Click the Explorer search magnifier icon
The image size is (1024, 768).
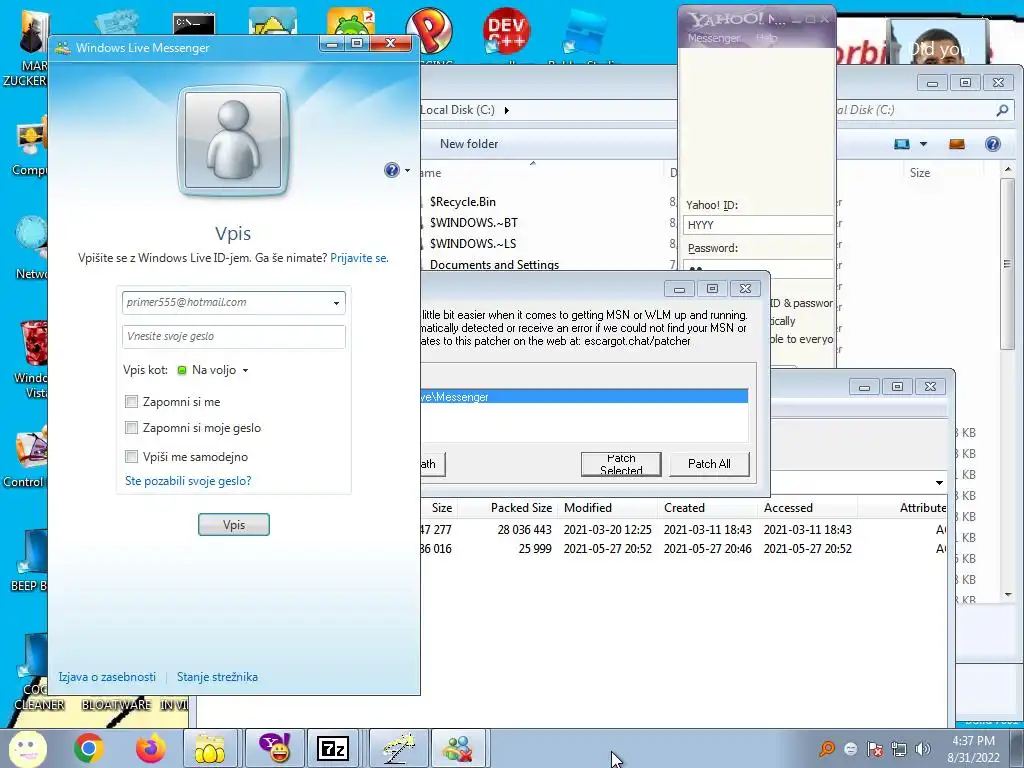click(1002, 110)
